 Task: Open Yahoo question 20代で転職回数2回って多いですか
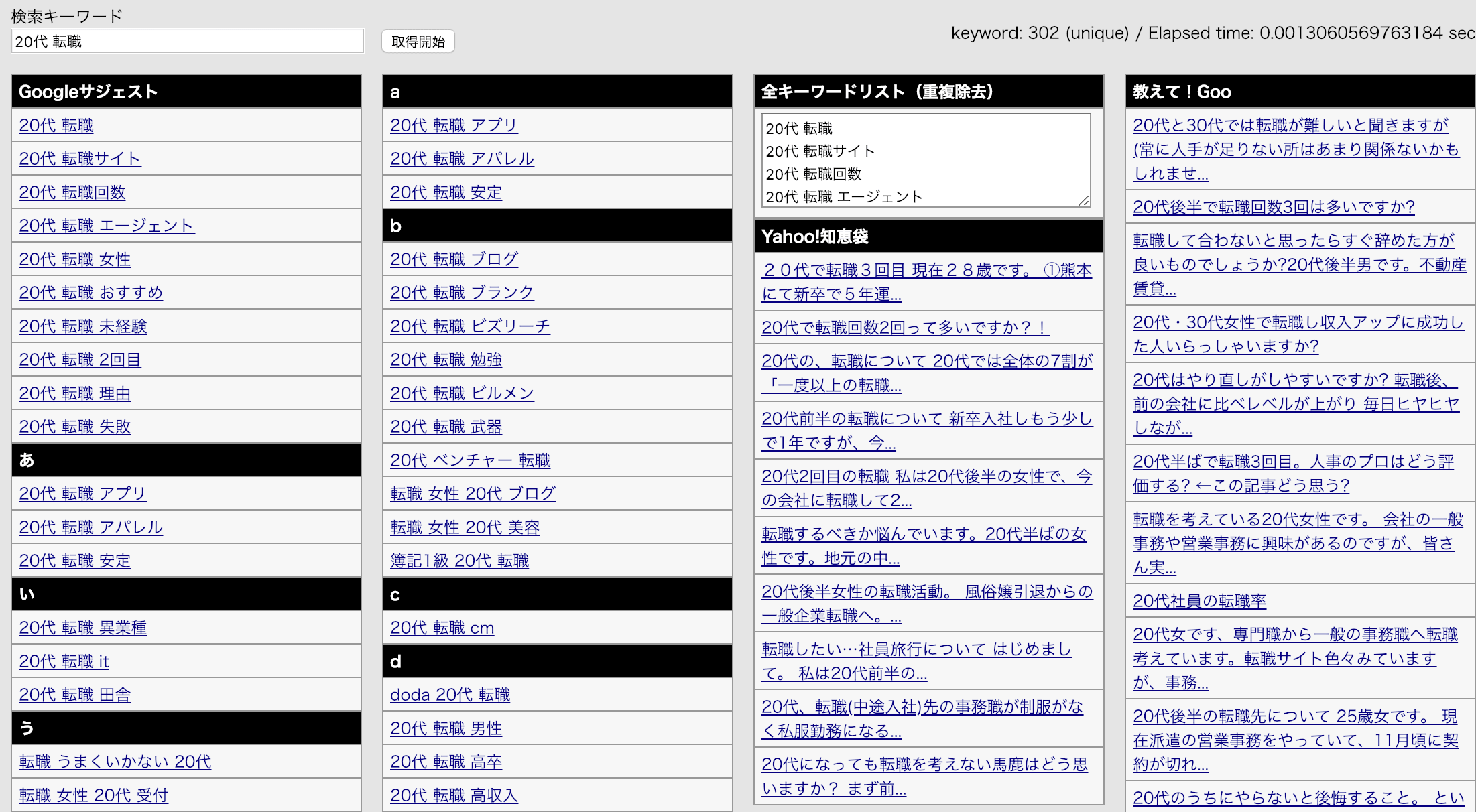(x=906, y=327)
